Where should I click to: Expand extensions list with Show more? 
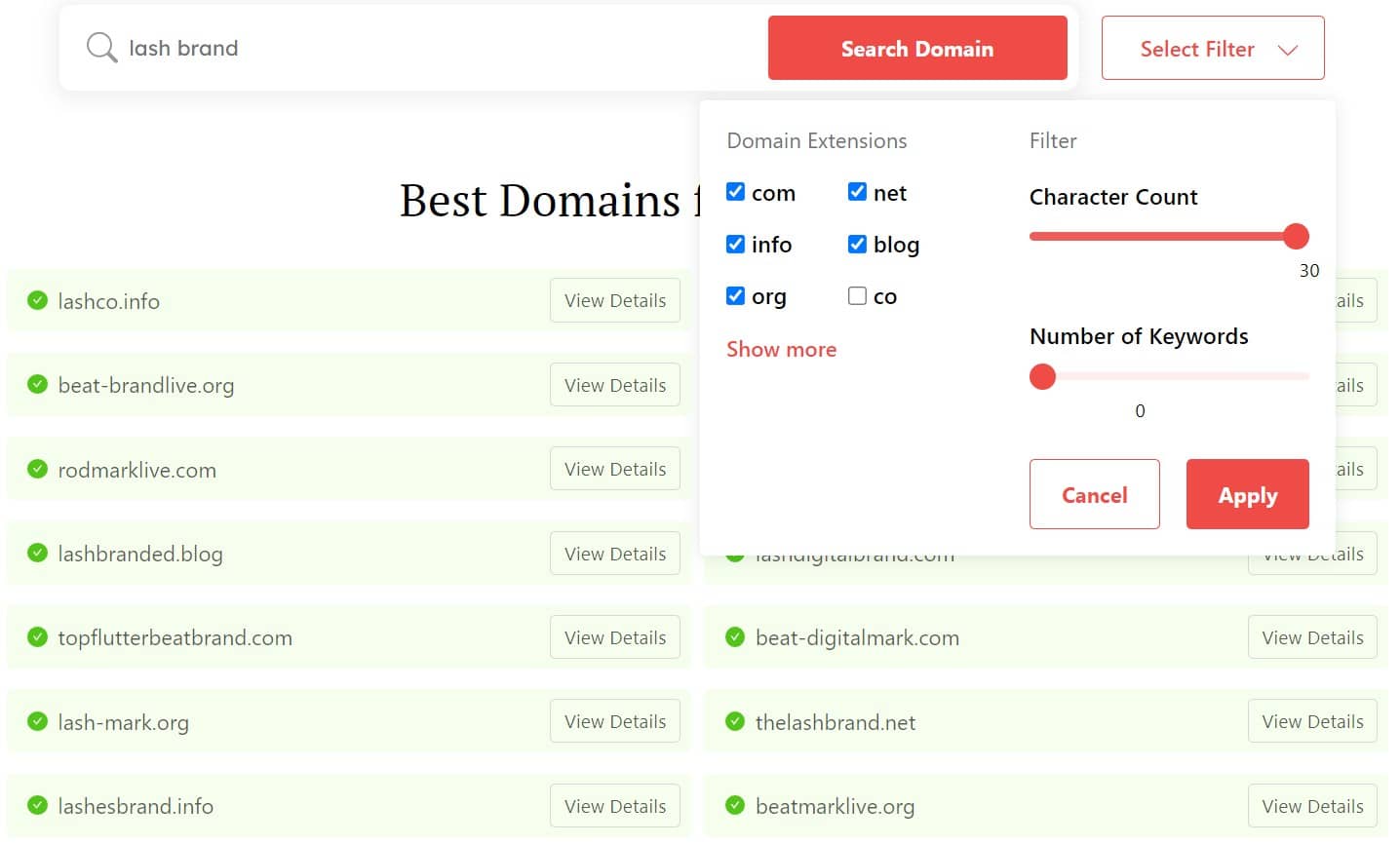(x=781, y=349)
